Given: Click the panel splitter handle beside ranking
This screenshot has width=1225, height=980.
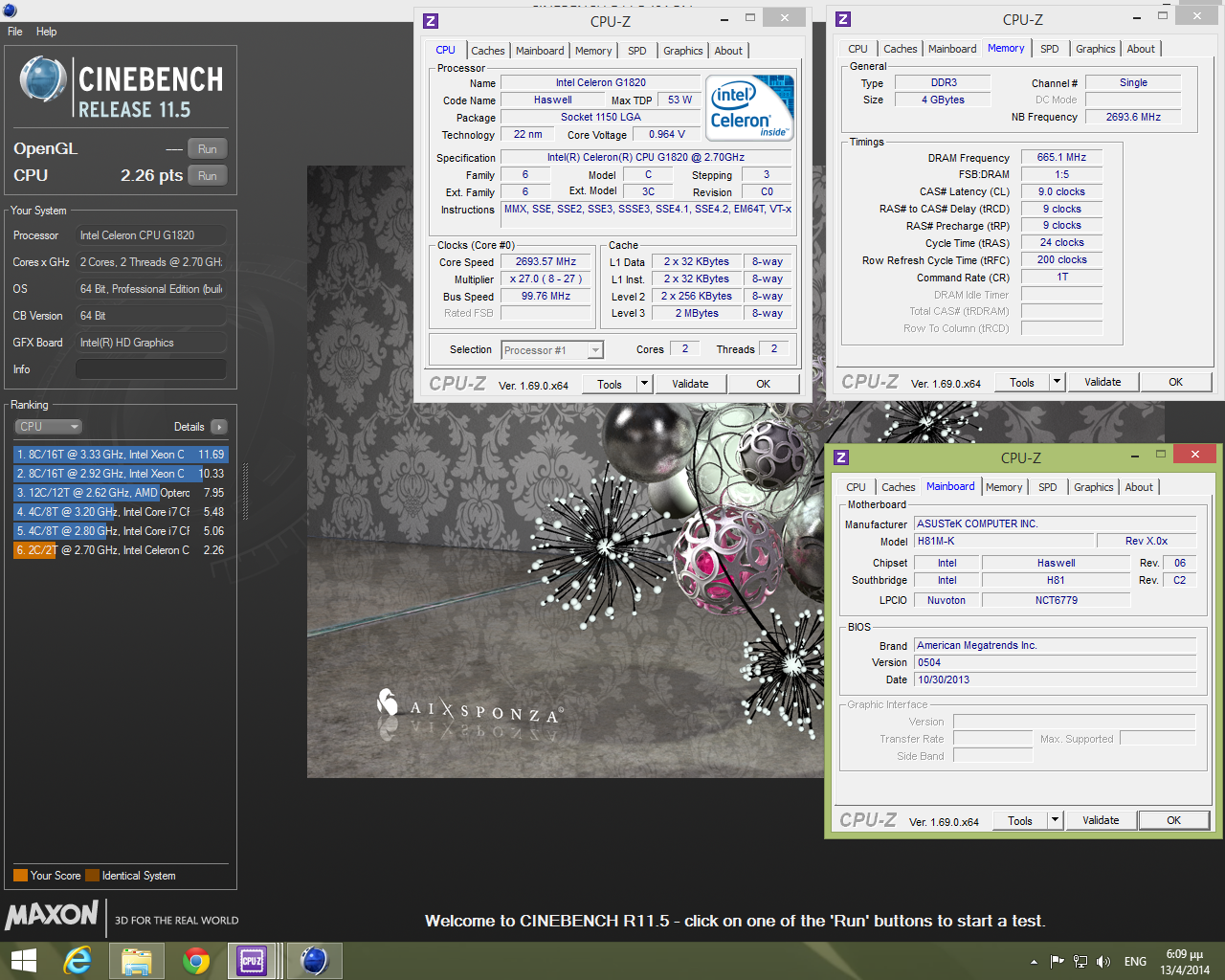Looking at the screenshot, I should point(245,492).
